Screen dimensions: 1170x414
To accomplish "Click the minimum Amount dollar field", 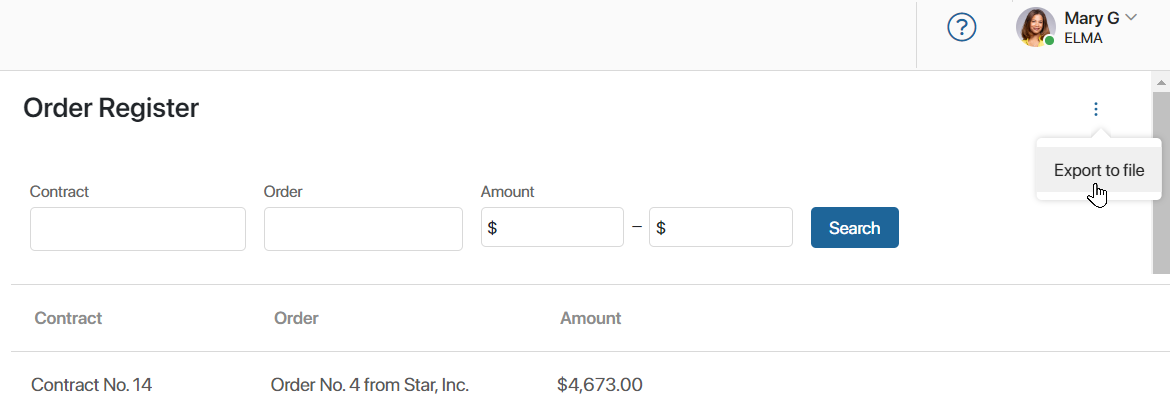I will click(x=552, y=227).
